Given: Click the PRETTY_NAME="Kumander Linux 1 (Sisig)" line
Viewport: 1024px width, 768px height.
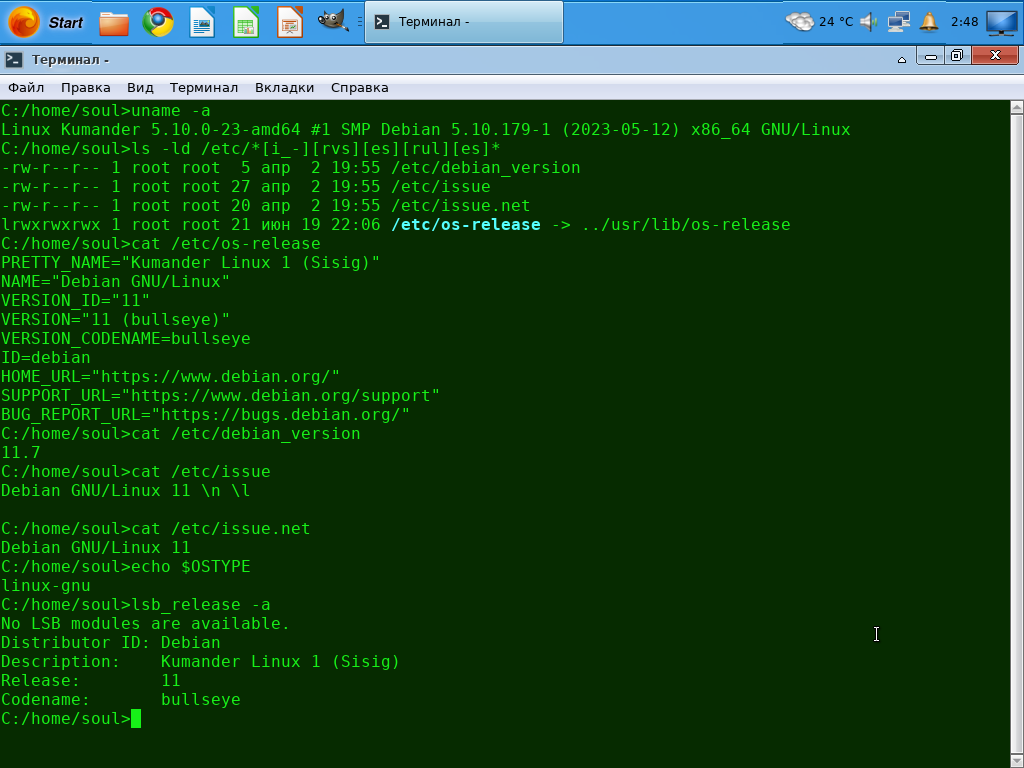Looking at the screenshot, I should click(190, 263).
